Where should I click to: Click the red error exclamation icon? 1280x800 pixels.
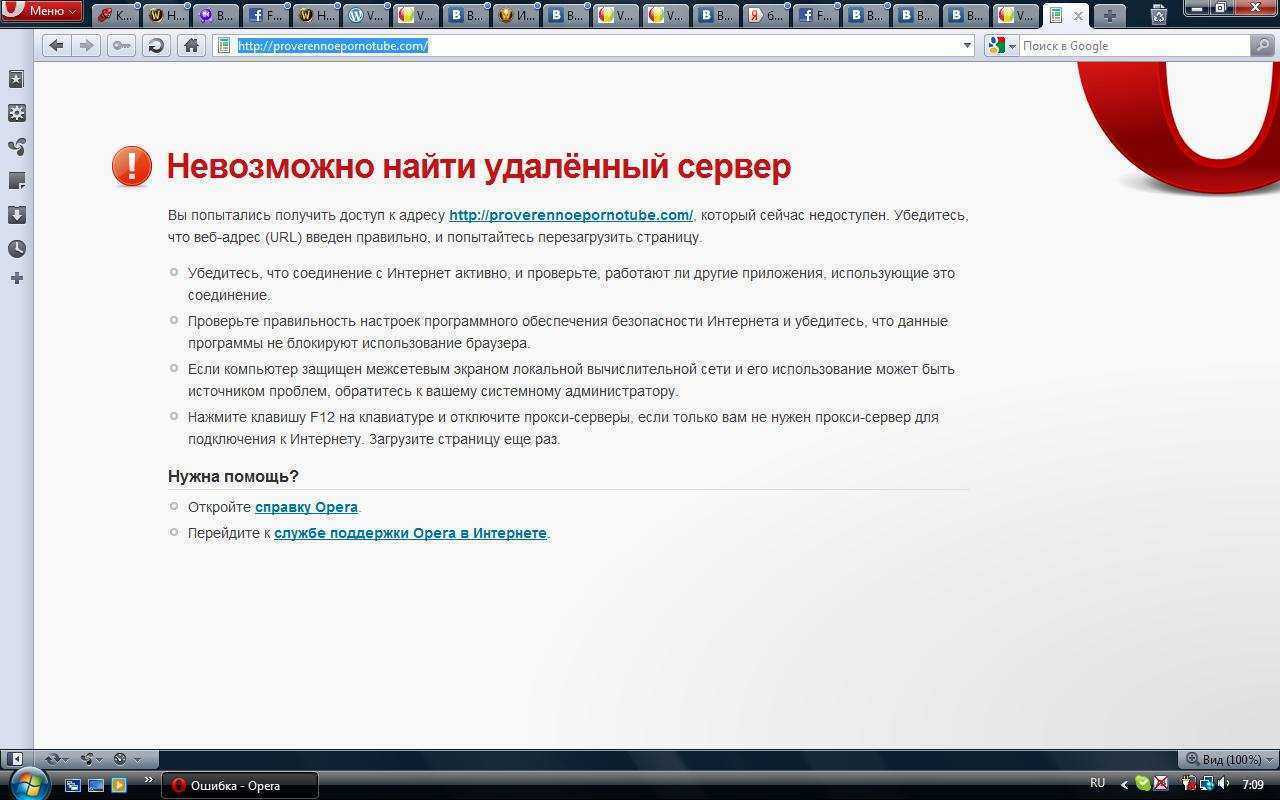click(132, 166)
